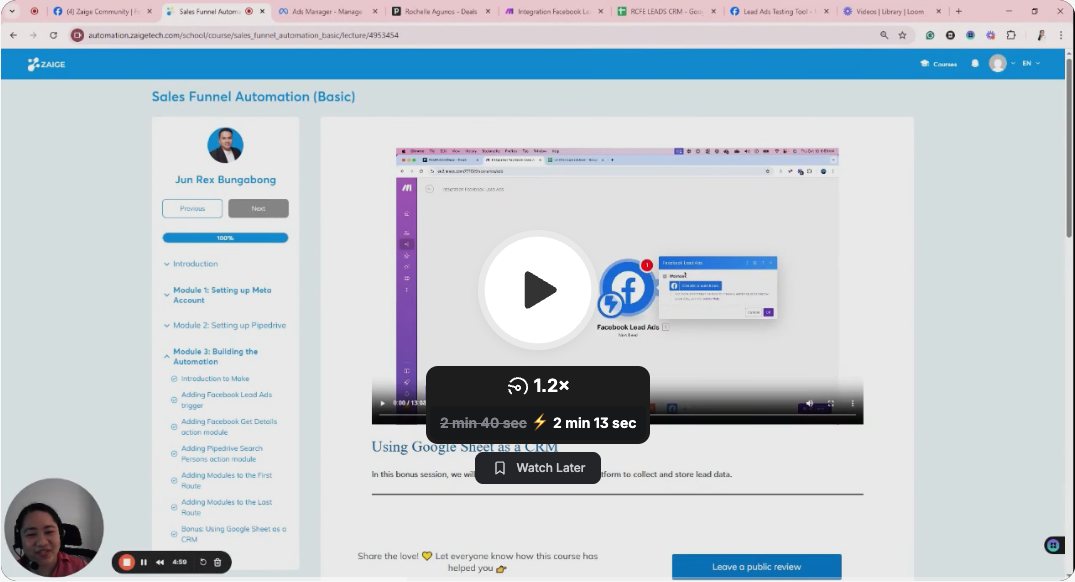The image size is (1075, 582).
Task: Delete the recording with the trash icon
Action: (x=217, y=562)
